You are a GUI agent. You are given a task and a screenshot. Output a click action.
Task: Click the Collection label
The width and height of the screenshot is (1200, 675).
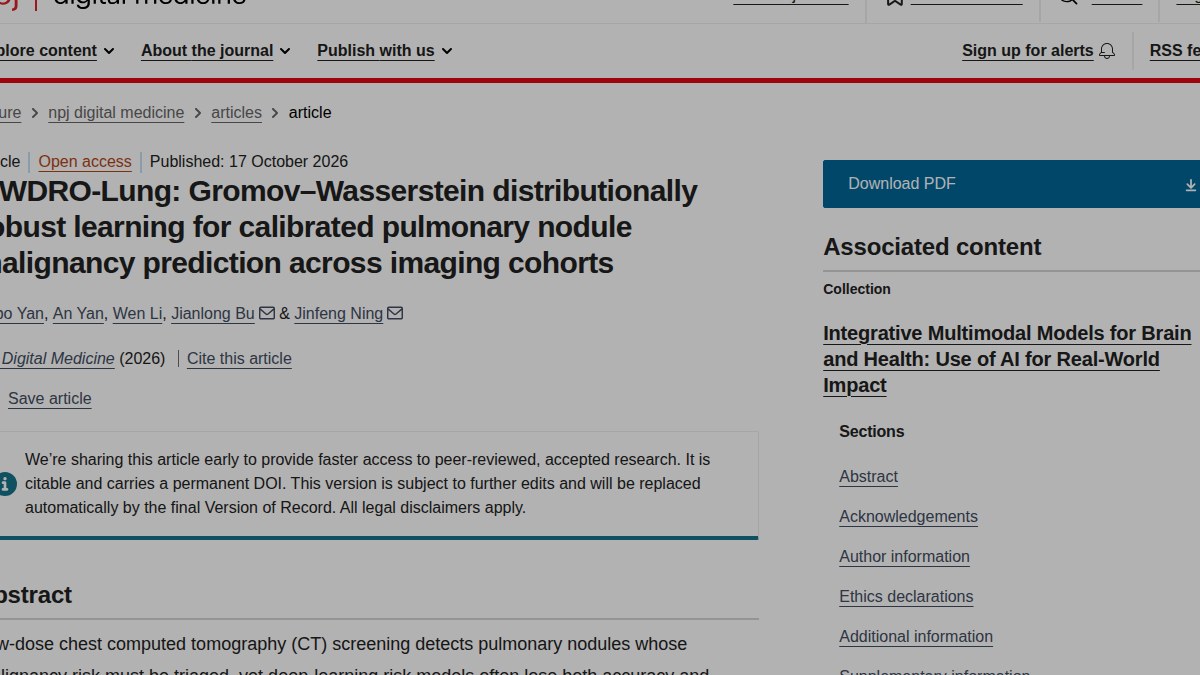[x=857, y=289]
